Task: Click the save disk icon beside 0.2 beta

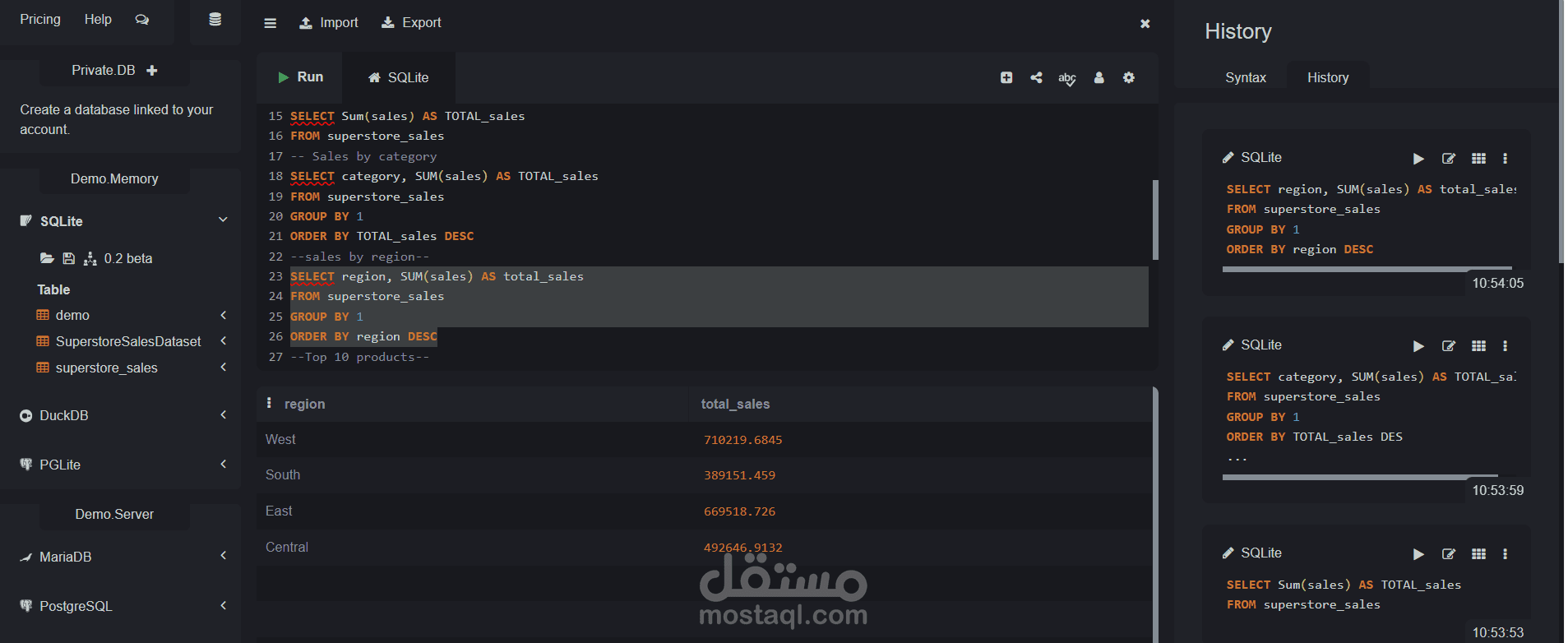Action: tap(69, 258)
